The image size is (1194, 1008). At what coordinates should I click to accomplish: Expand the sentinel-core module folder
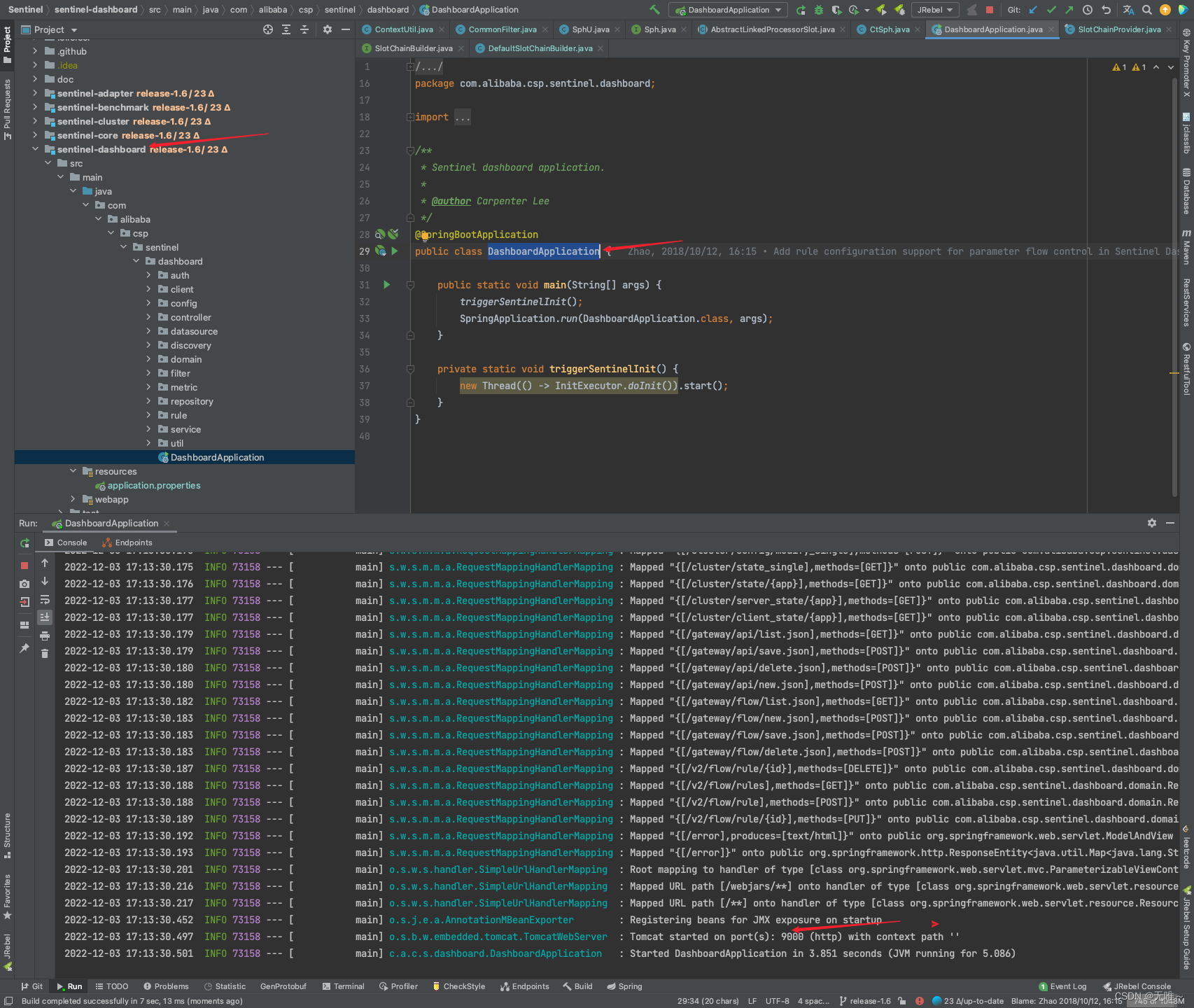point(35,135)
